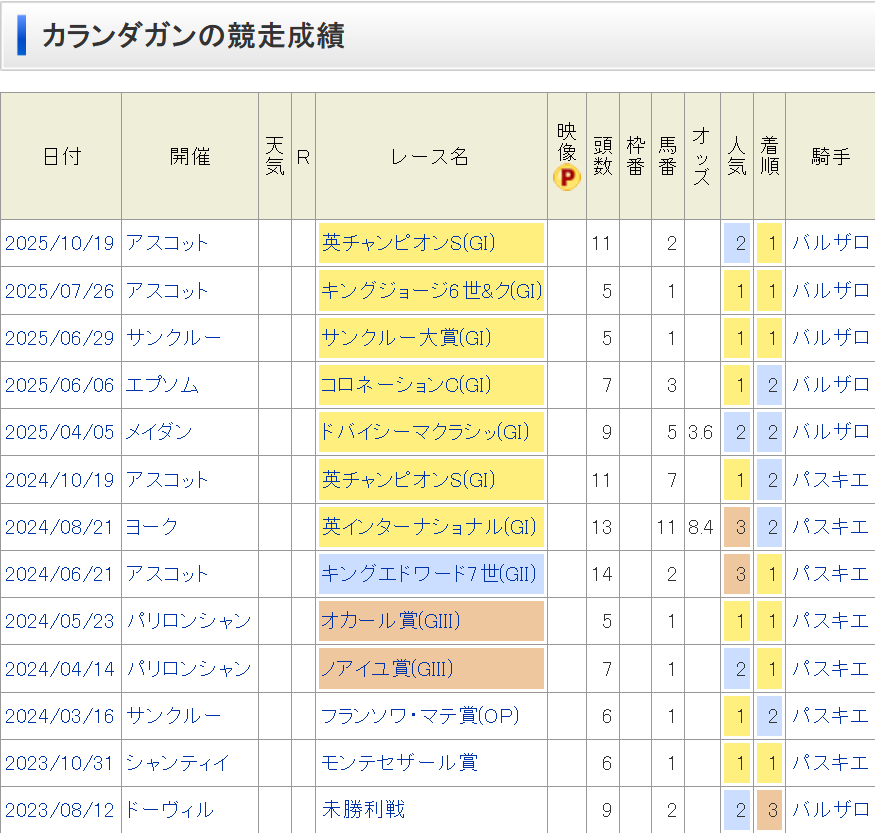
Task: Open パリロンシャン venue link in 2024/05/23 row
Action: click(189, 621)
